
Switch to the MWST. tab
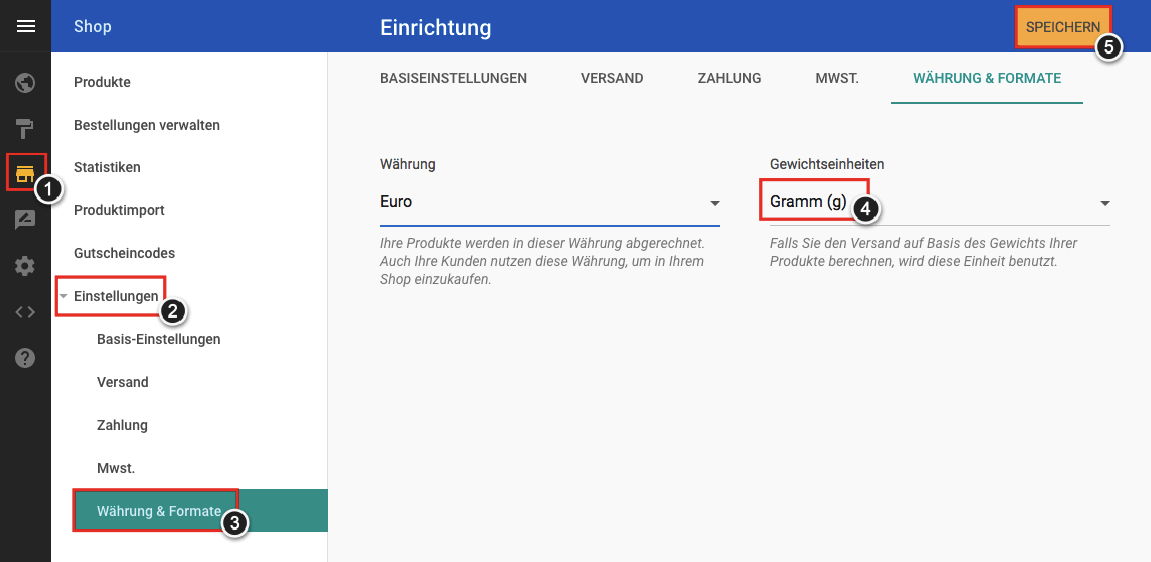837,78
